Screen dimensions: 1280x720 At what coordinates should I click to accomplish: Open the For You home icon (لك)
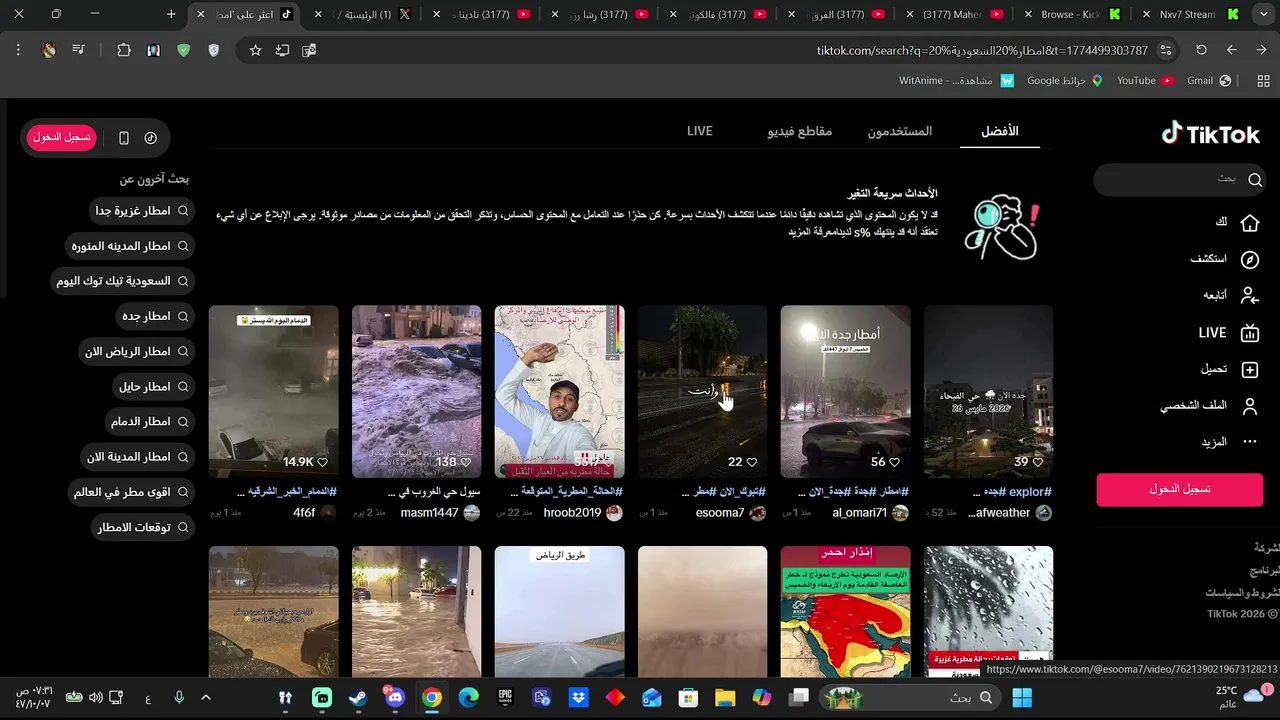tap(1249, 222)
